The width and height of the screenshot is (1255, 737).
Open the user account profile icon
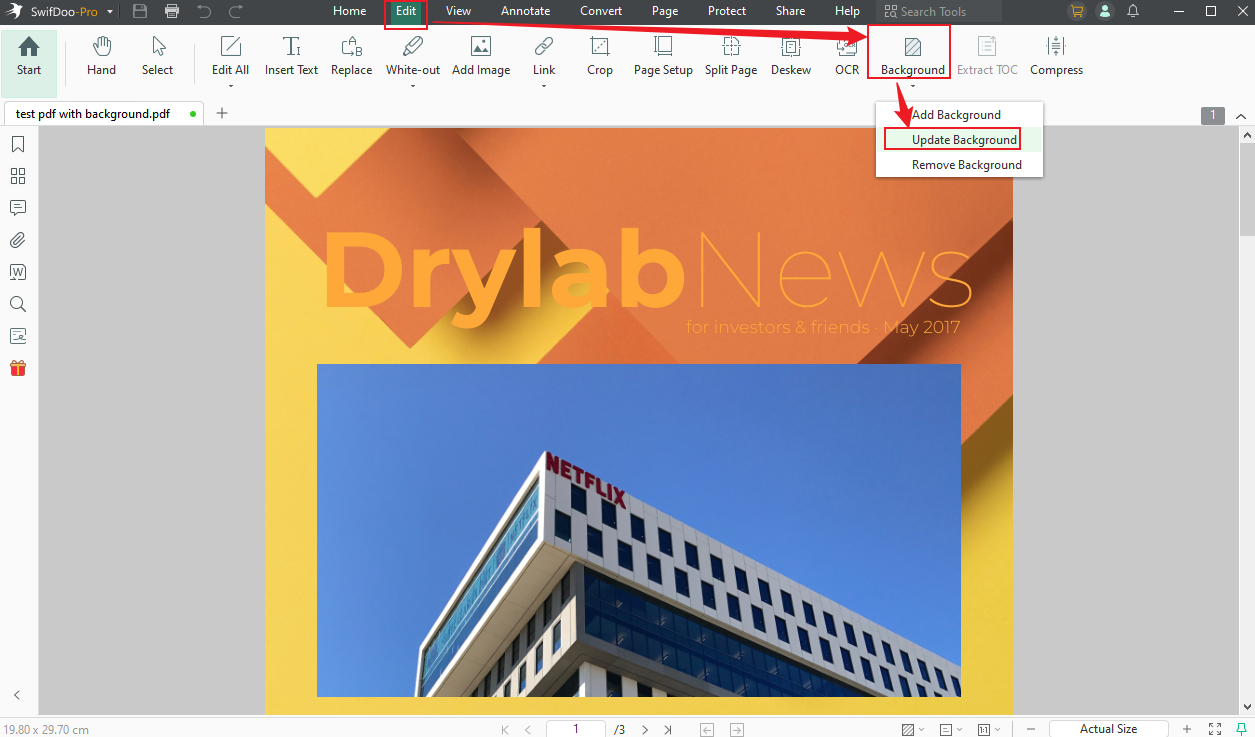pos(1105,11)
